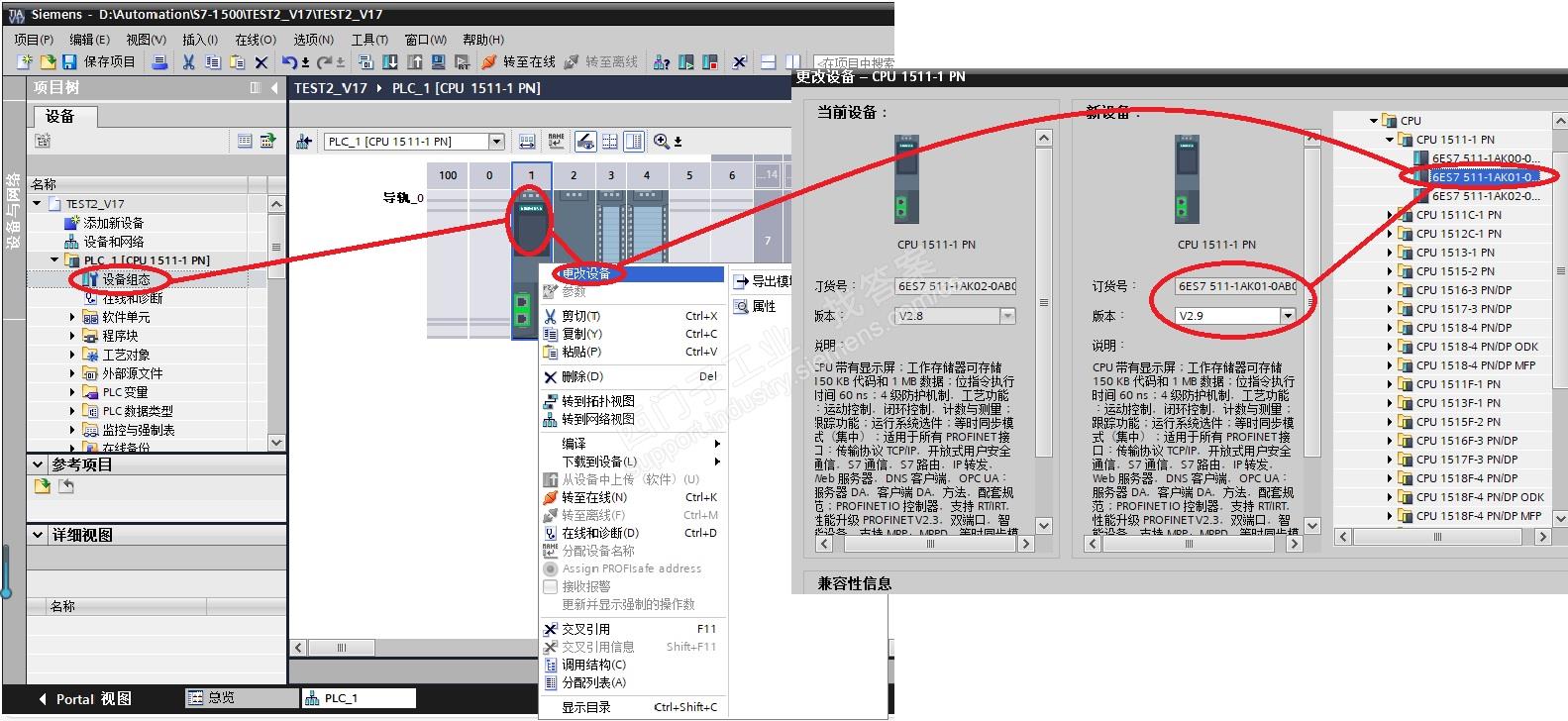This screenshot has height=721, width=1568.
Task: Collapse the TEST2_V17 project node
Action: (38, 204)
